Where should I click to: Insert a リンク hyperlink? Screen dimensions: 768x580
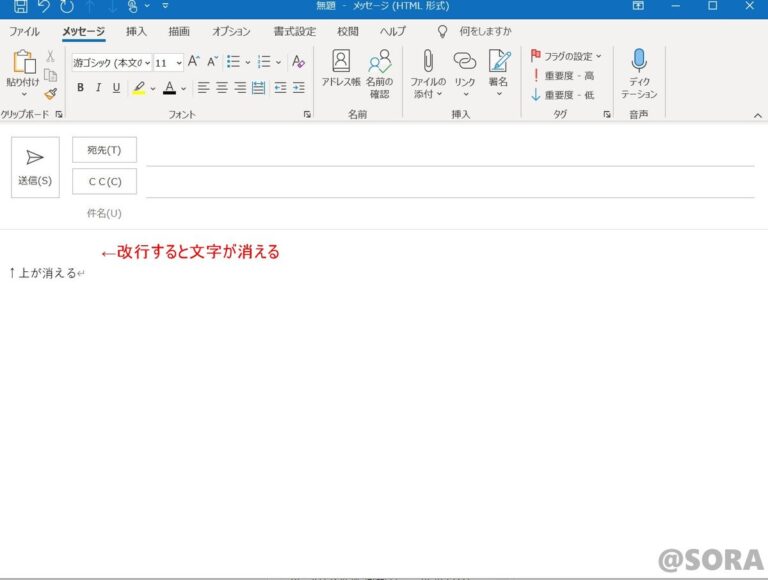[465, 73]
